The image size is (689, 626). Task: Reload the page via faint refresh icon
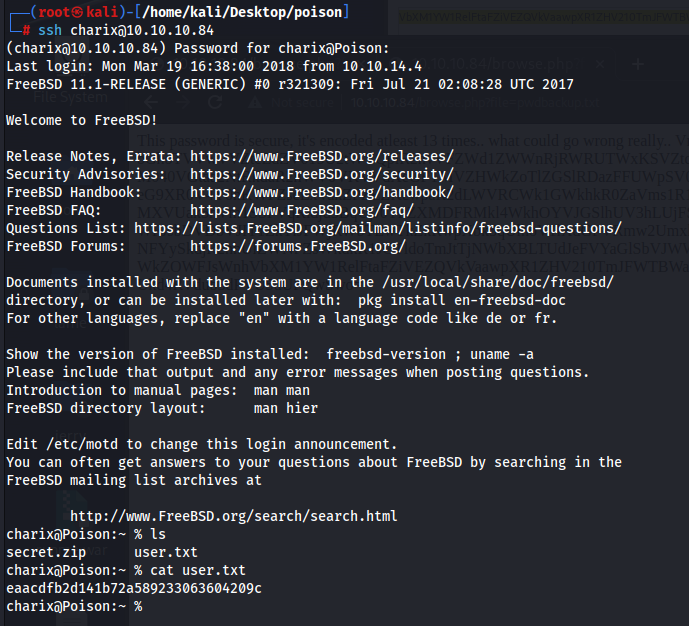215,103
